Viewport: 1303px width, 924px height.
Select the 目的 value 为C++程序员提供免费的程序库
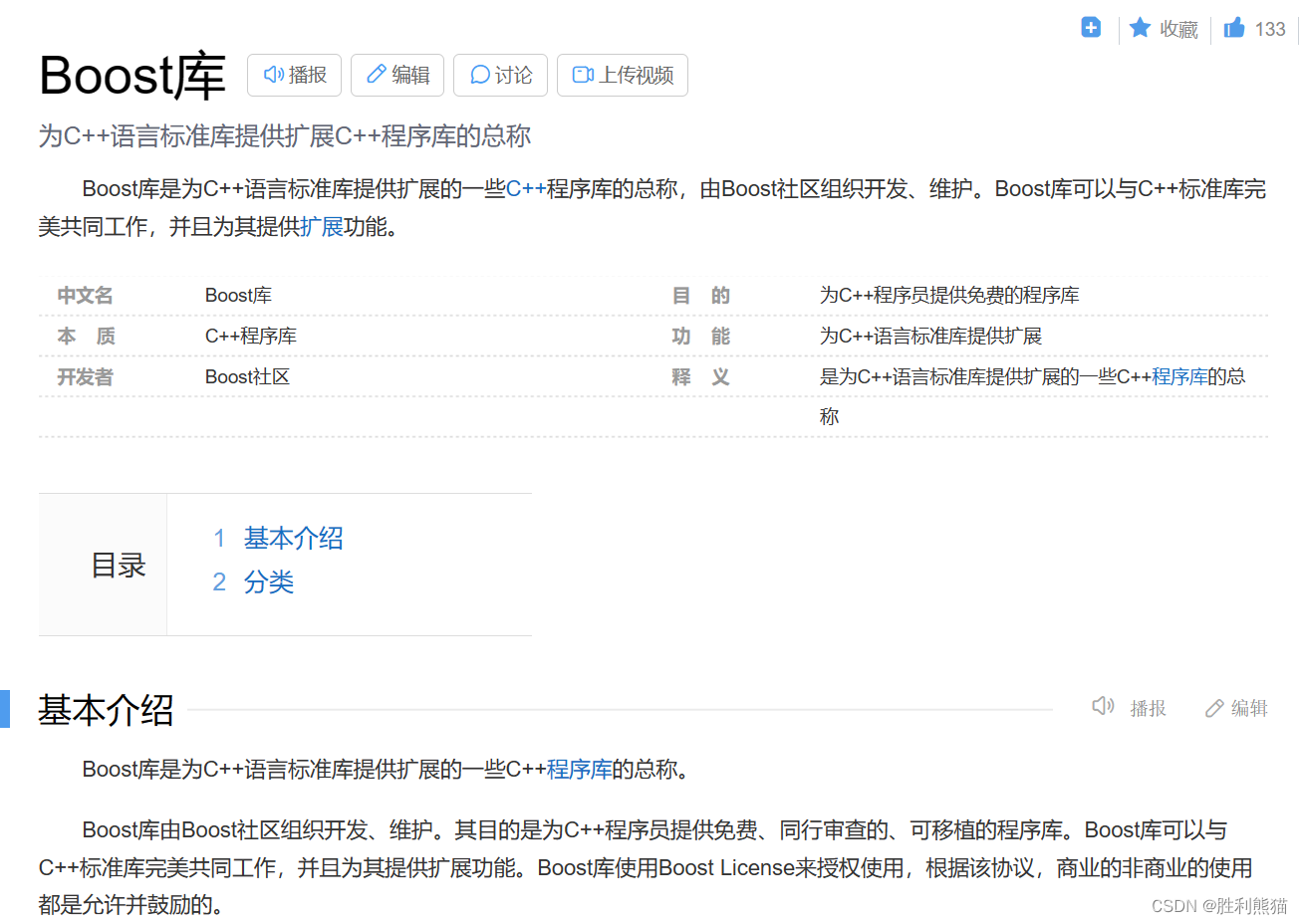(949, 296)
